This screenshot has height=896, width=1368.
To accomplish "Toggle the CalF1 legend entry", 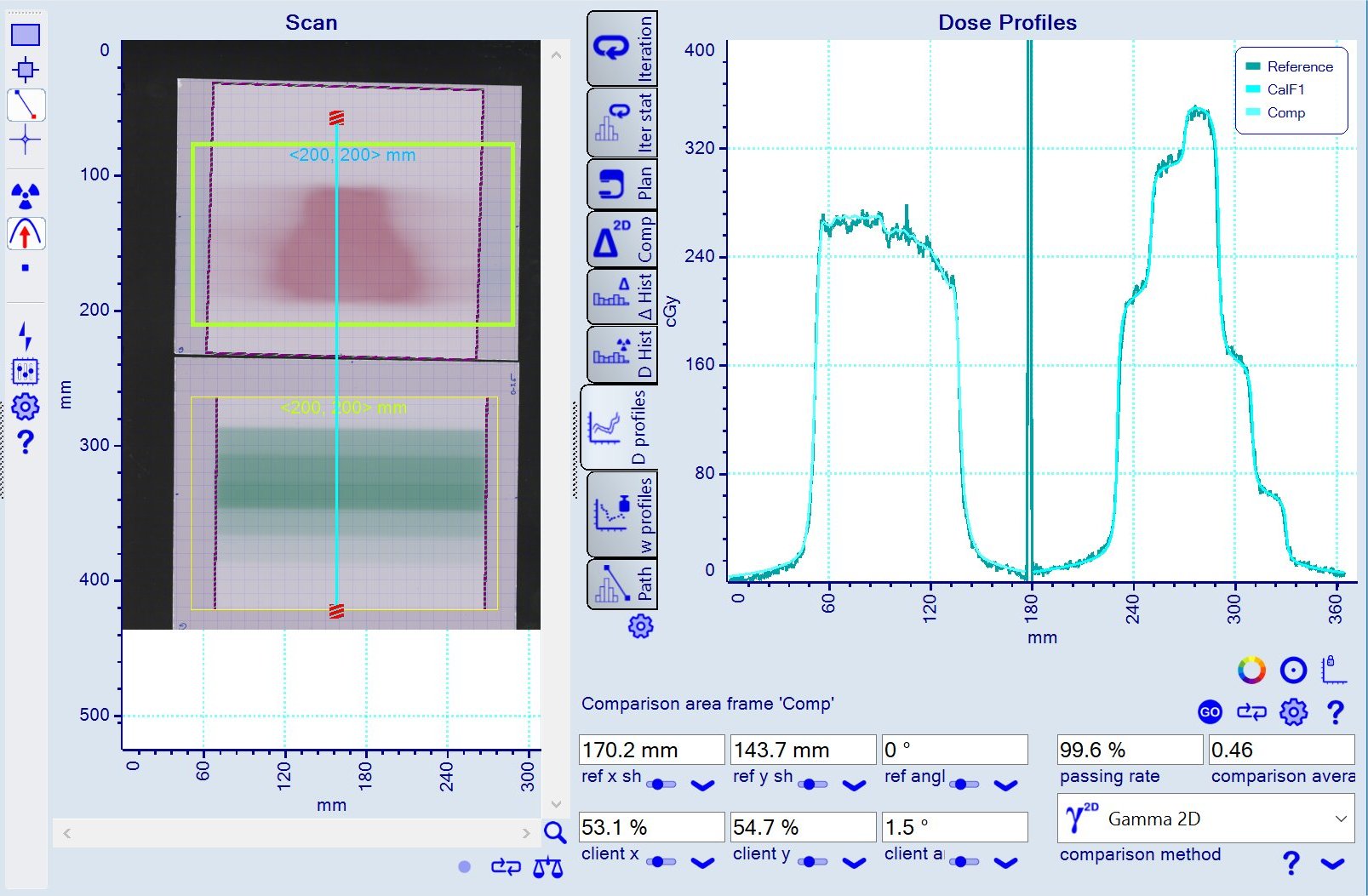I will pos(1285,89).
